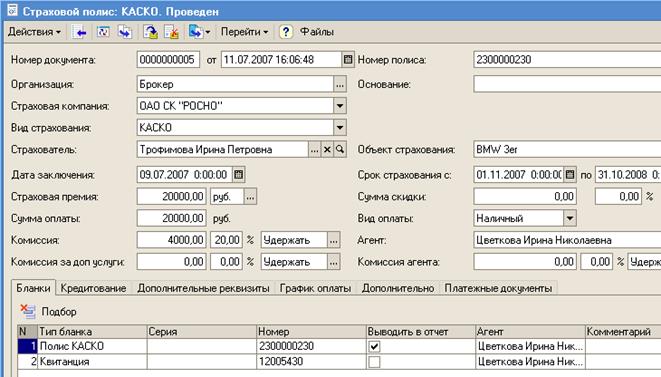
Task: Click the Подбор selection icon
Action: [x=28, y=312]
